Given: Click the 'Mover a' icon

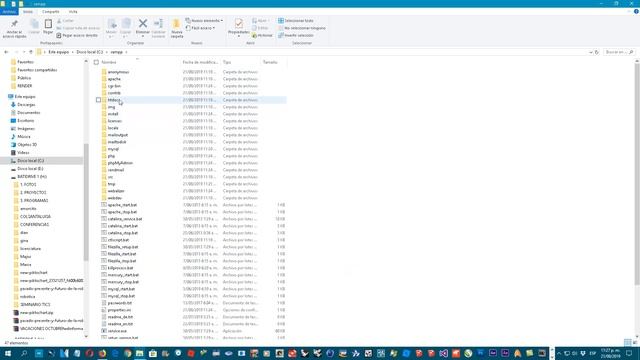Looking at the screenshot, I should pyautogui.click(x=111, y=24).
